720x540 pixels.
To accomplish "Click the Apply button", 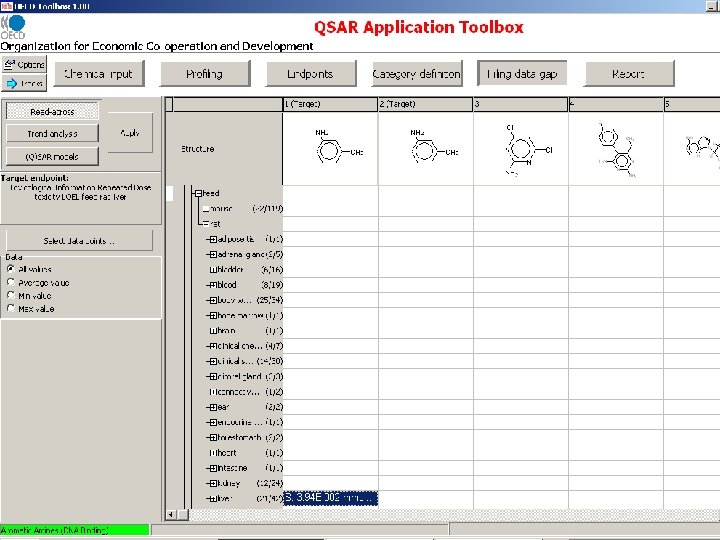I will coord(130,133).
